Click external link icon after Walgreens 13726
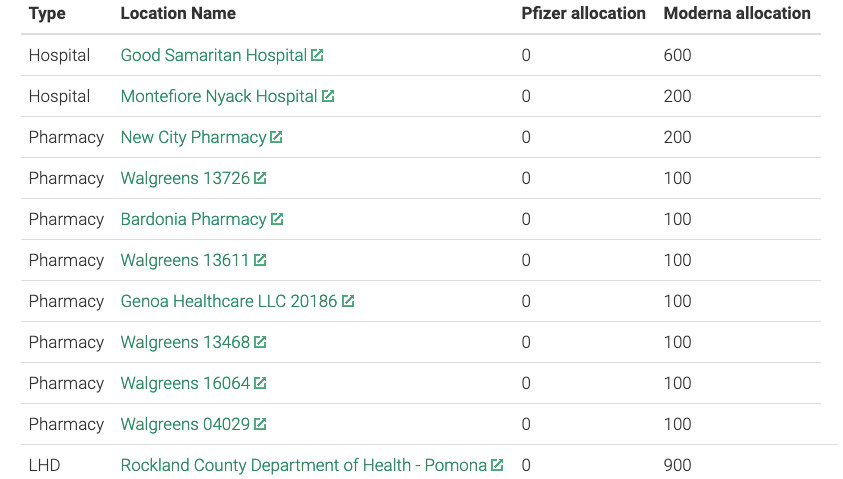Image resolution: width=843 pixels, height=479 pixels. pyautogui.click(x=260, y=179)
